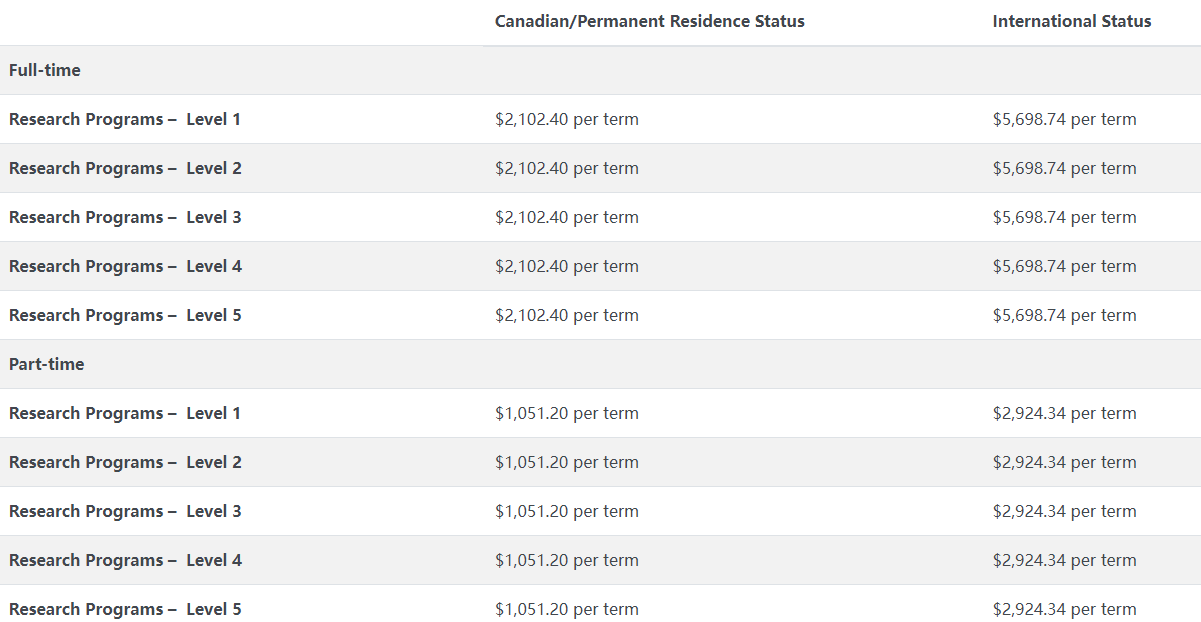The height and width of the screenshot is (622, 1201).
Task: Click Full-time Research Programs Level 3 label
Action: [125, 217]
